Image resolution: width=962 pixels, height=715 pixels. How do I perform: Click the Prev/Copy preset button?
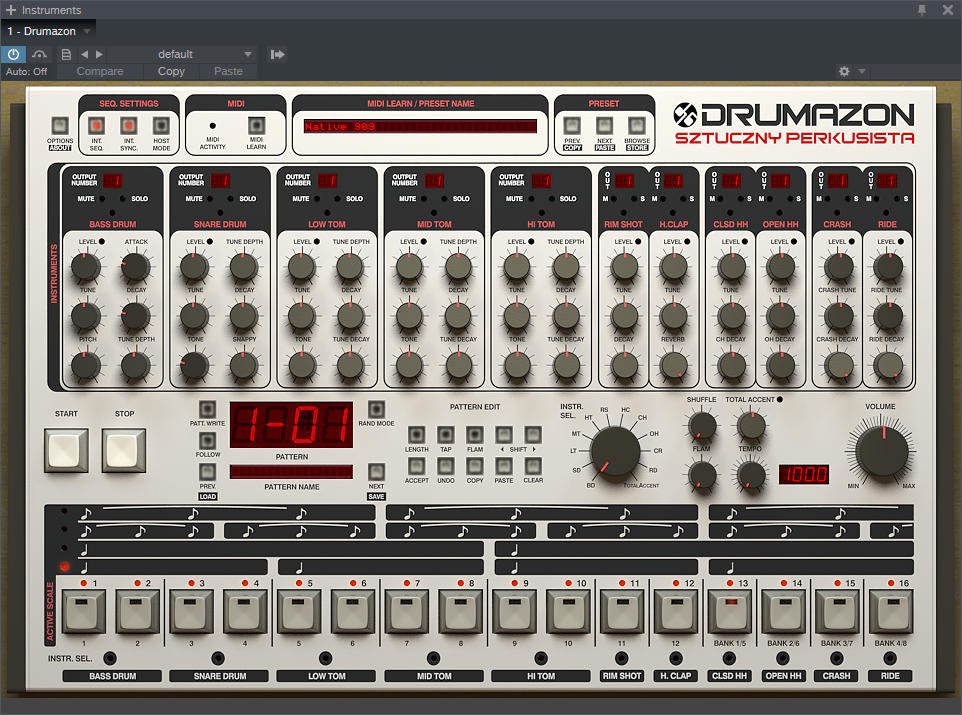pyautogui.click(x=572, y=126)
